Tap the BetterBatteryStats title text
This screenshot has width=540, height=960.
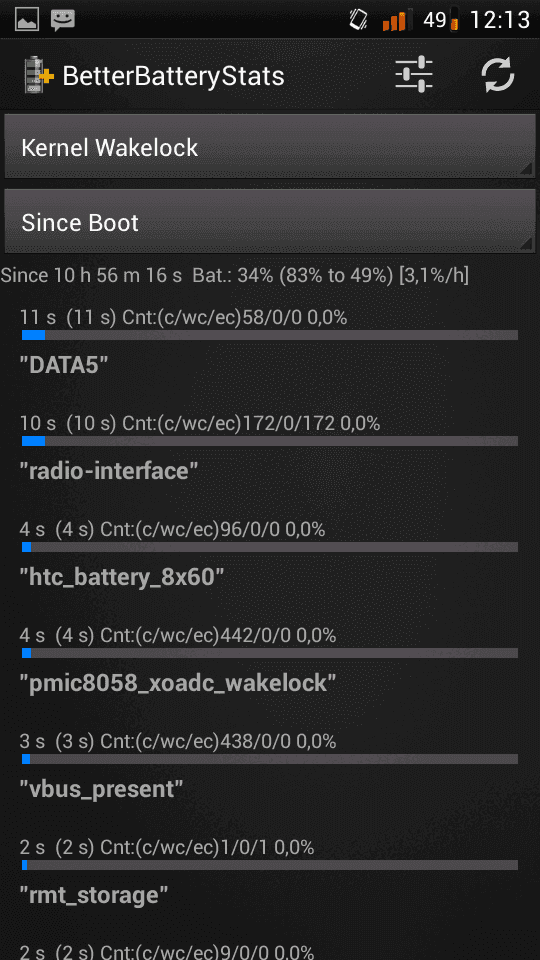(x=173, y=76)
